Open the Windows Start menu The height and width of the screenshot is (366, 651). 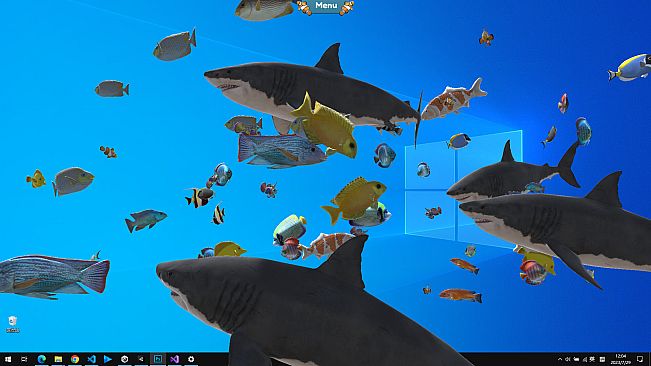[x=8, y=359]
